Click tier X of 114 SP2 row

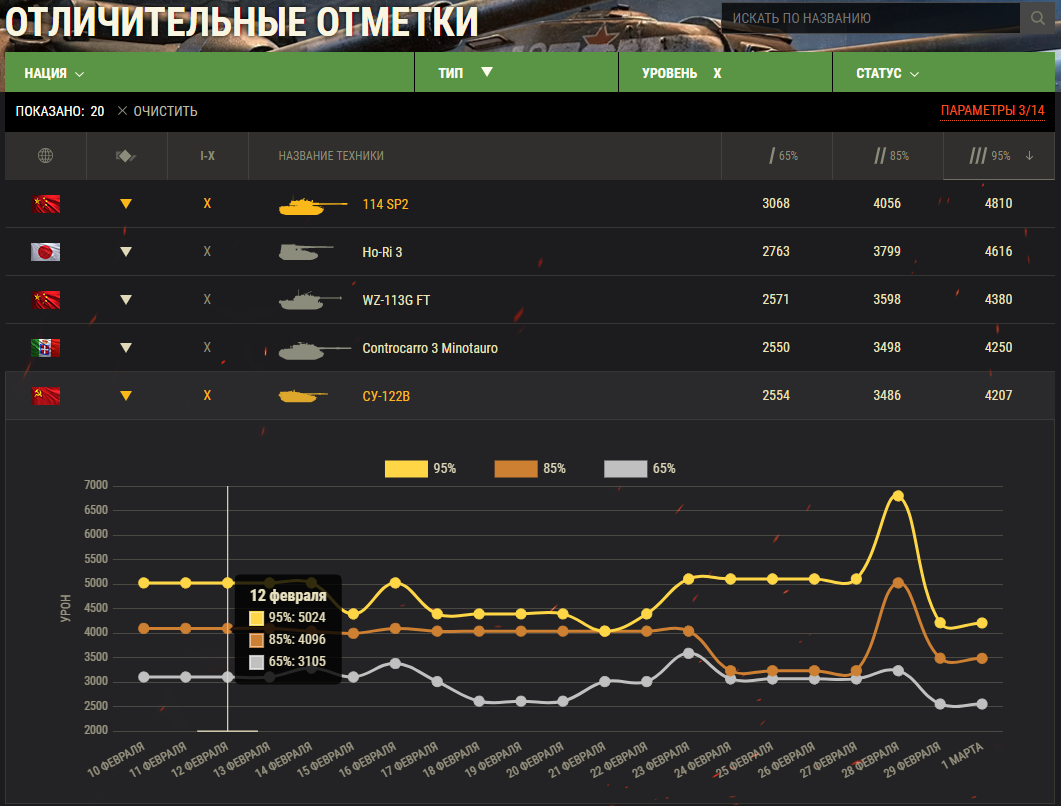pos(208,204)
